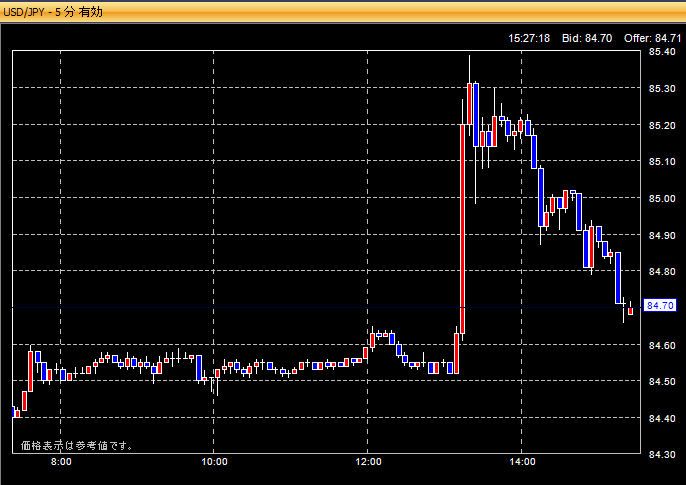The image size is (686, 485).
Task: Select the 84.30 price axis label
Action: tap(661, 454)
